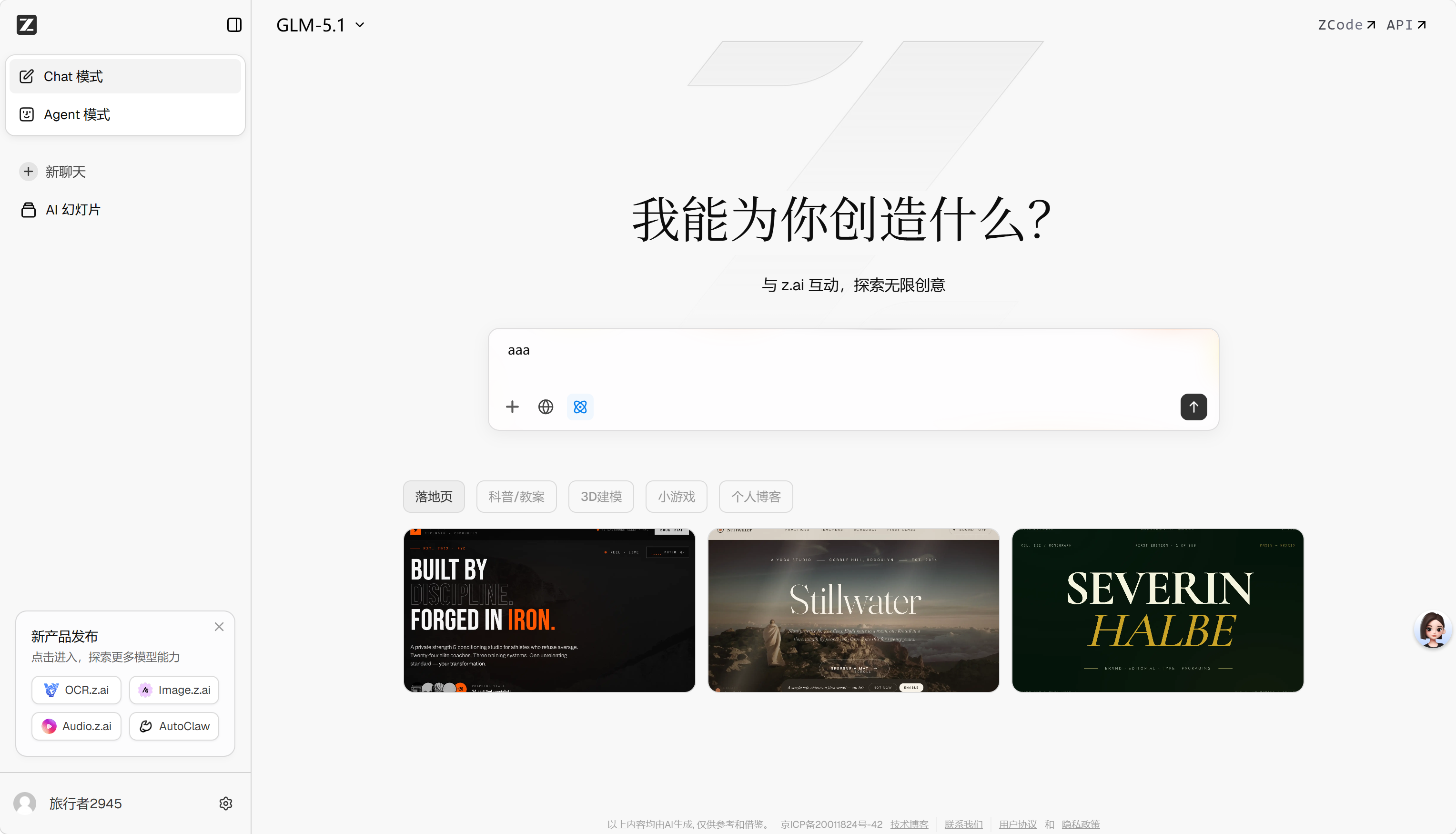This screenshot has width=1456, height=834.
Task: Select the 个人博客 category tab
Action: (756, 496)
